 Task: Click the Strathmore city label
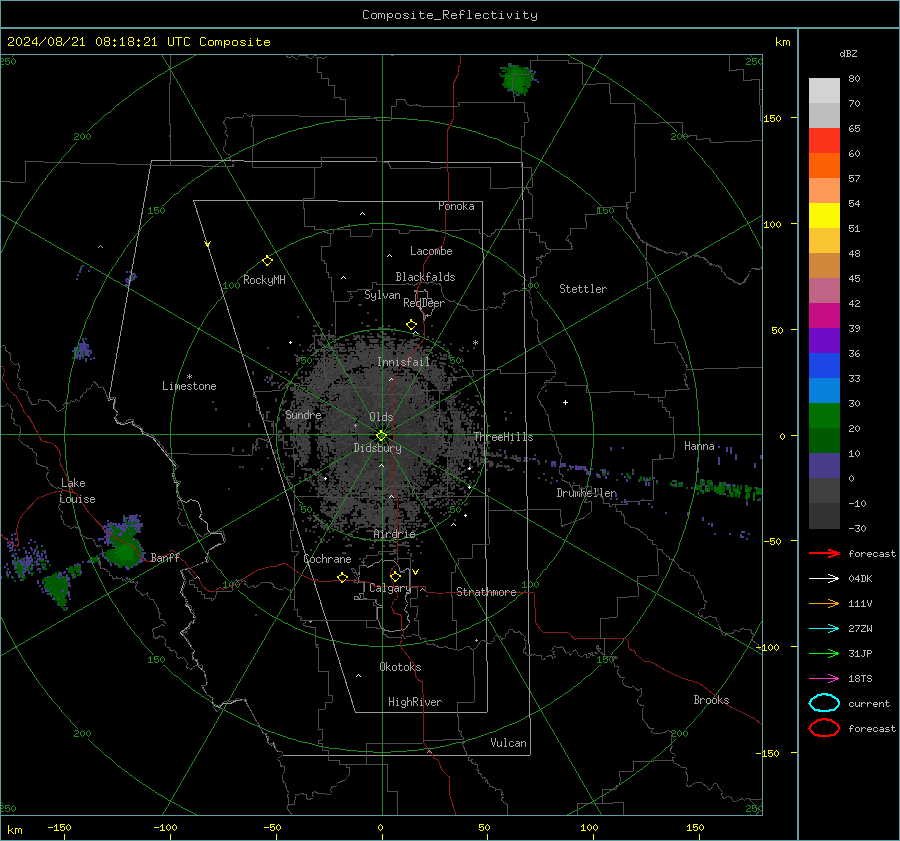click(486, 592)
